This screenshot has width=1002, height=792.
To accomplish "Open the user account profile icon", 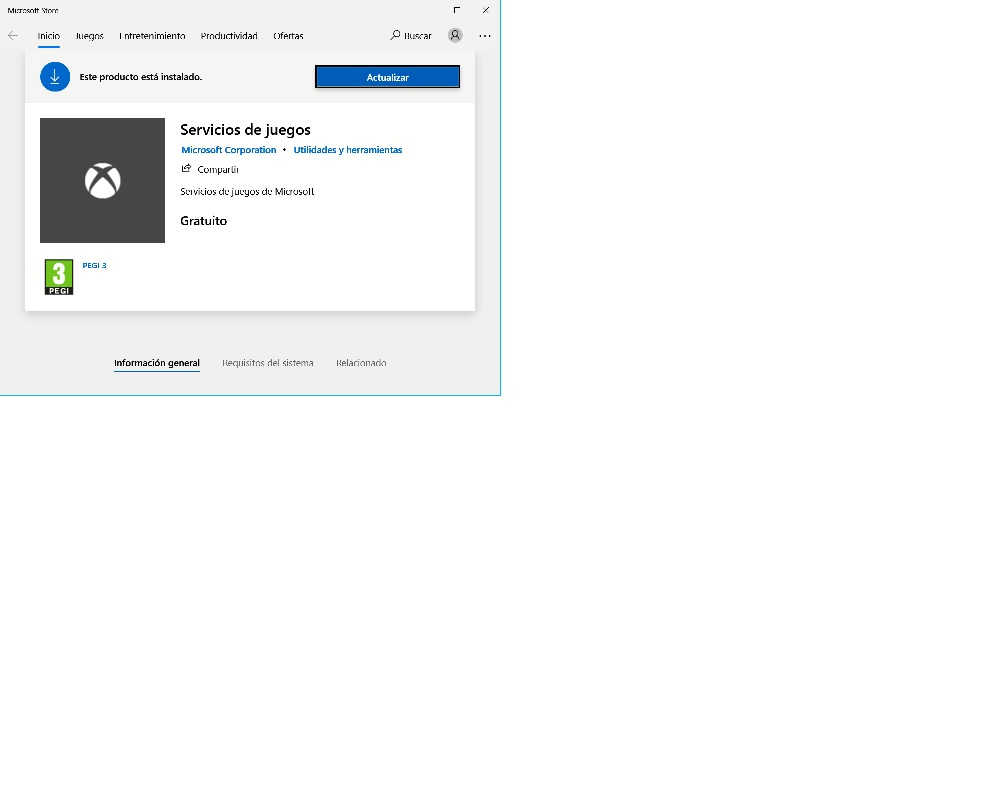I will (x=455, y=35).
